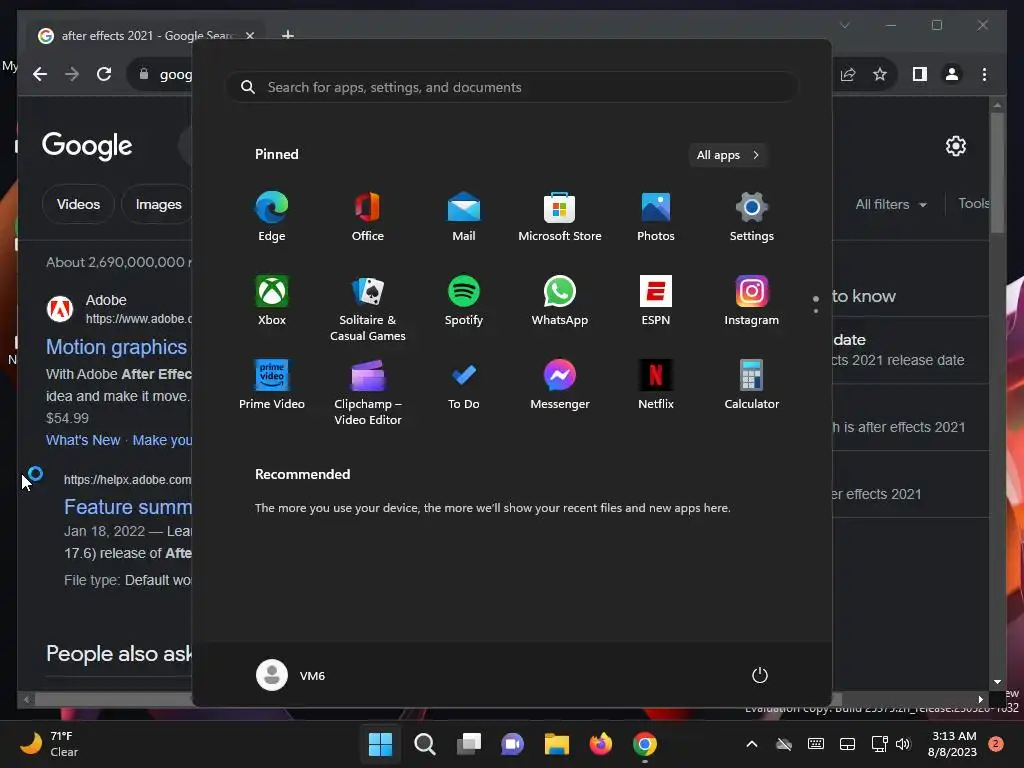Open the Motion graphics Adobe result
This screenshot has width=1024, height=768.
(116, 347)
